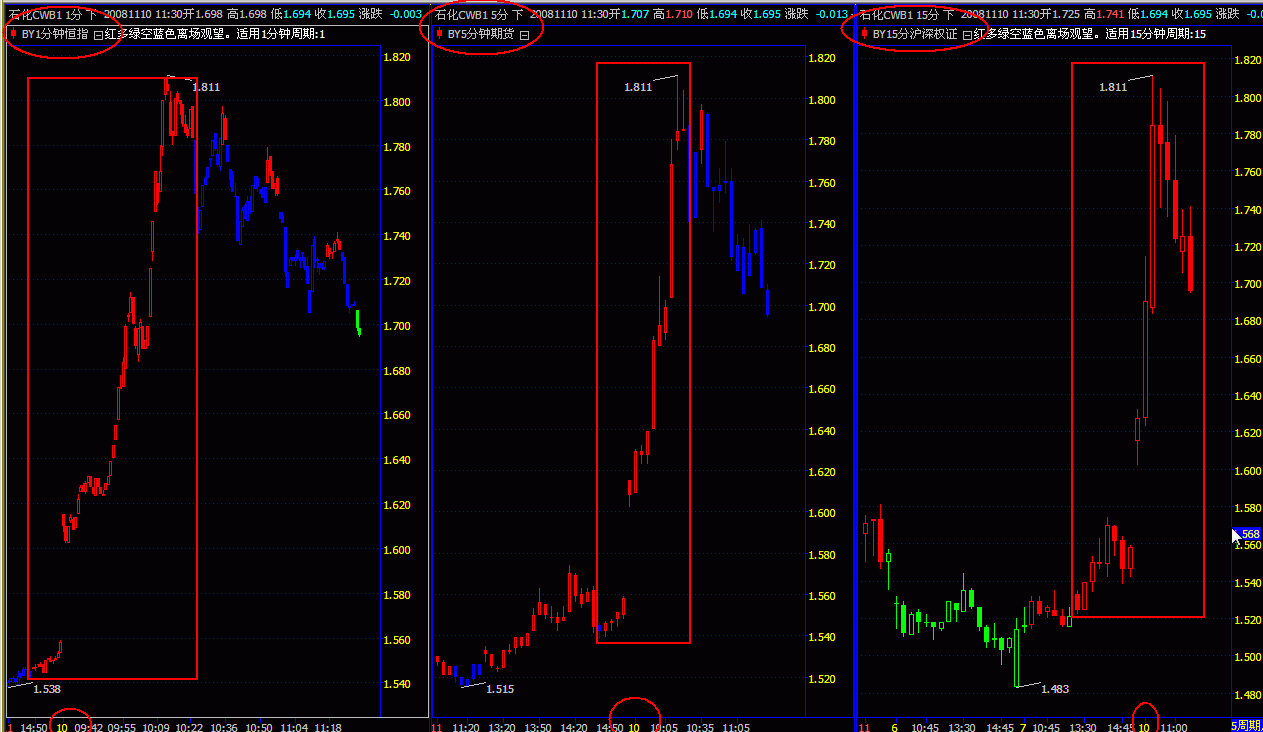
Task: Select the BY15分沪深权证 indicator name
Action: (x=915, y=34)
